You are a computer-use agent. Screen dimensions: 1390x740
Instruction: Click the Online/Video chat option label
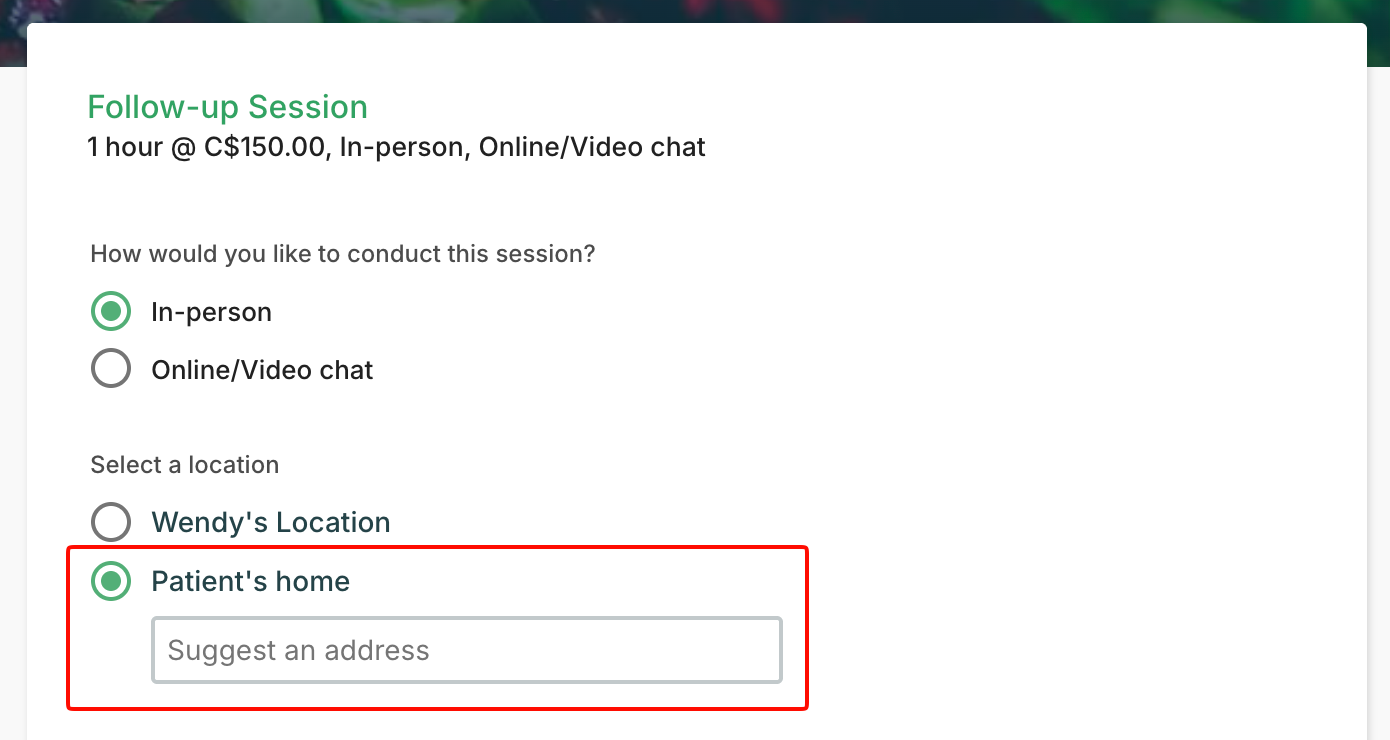pyautogui.click(x=262, y=370)
